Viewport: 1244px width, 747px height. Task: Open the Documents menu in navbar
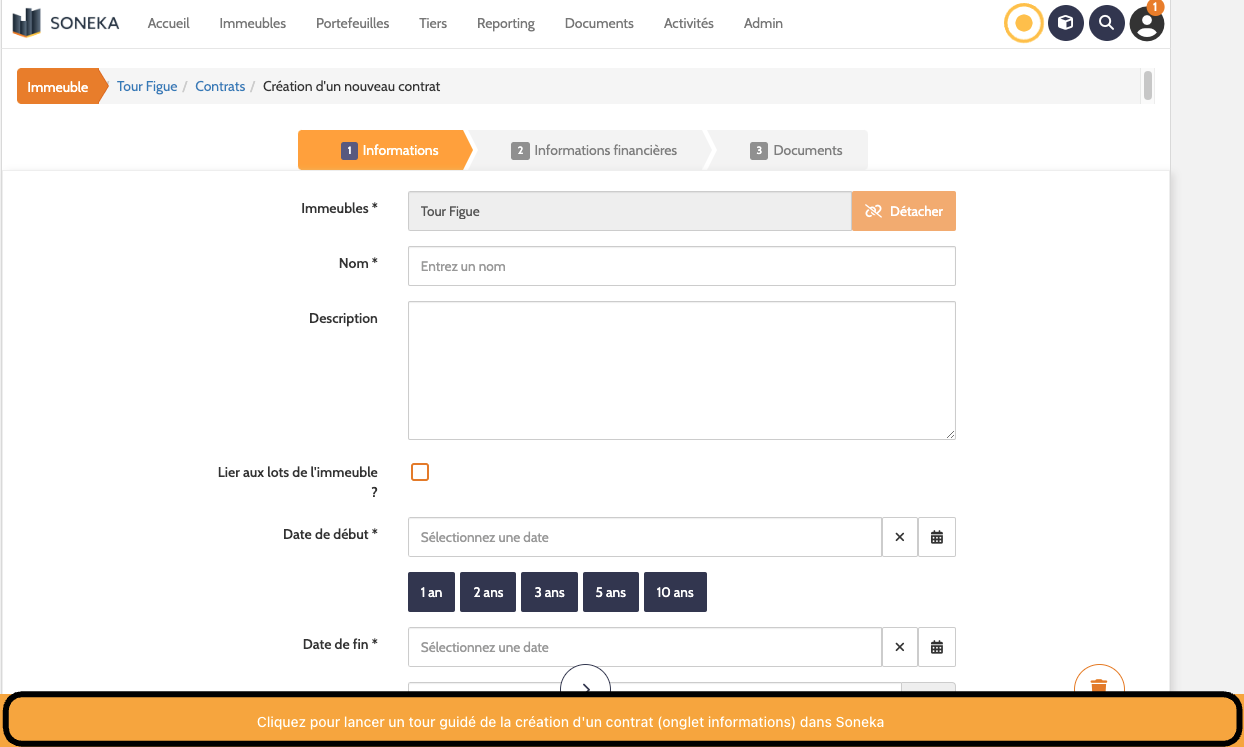pyautogui.click(x=599, y=23)
